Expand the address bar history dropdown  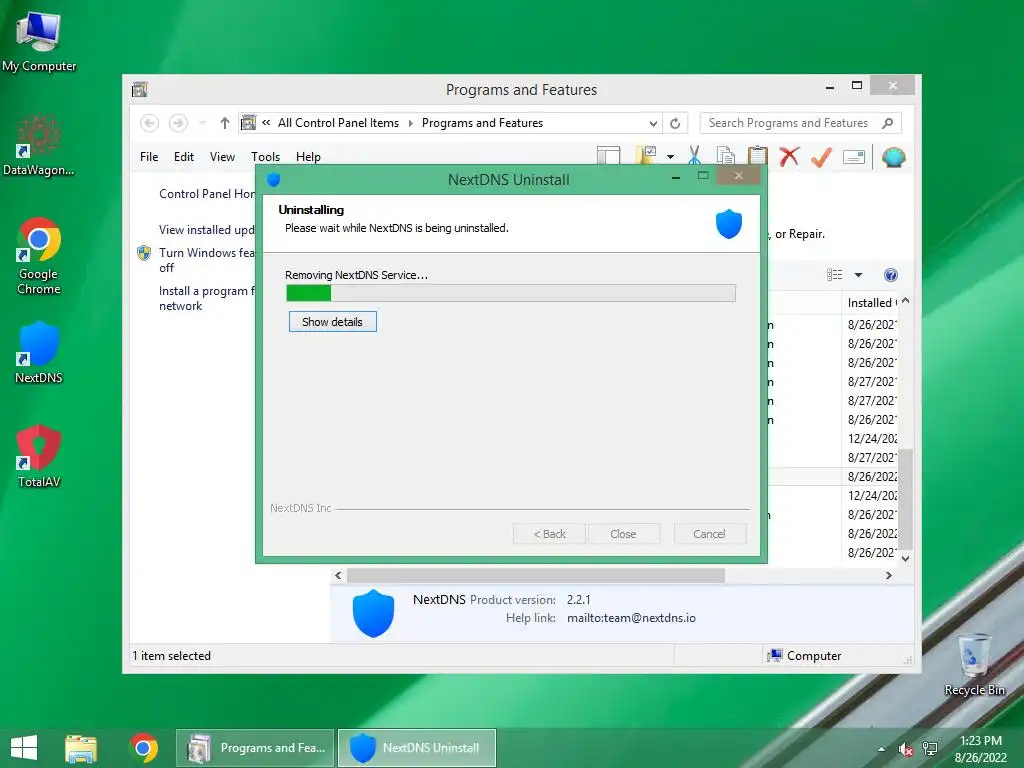(653, 123)
